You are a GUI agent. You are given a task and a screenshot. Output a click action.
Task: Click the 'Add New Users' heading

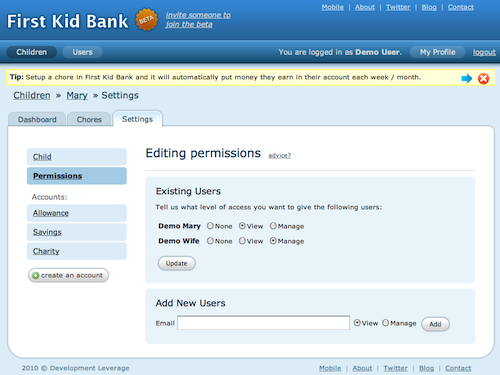pos(190,303)
